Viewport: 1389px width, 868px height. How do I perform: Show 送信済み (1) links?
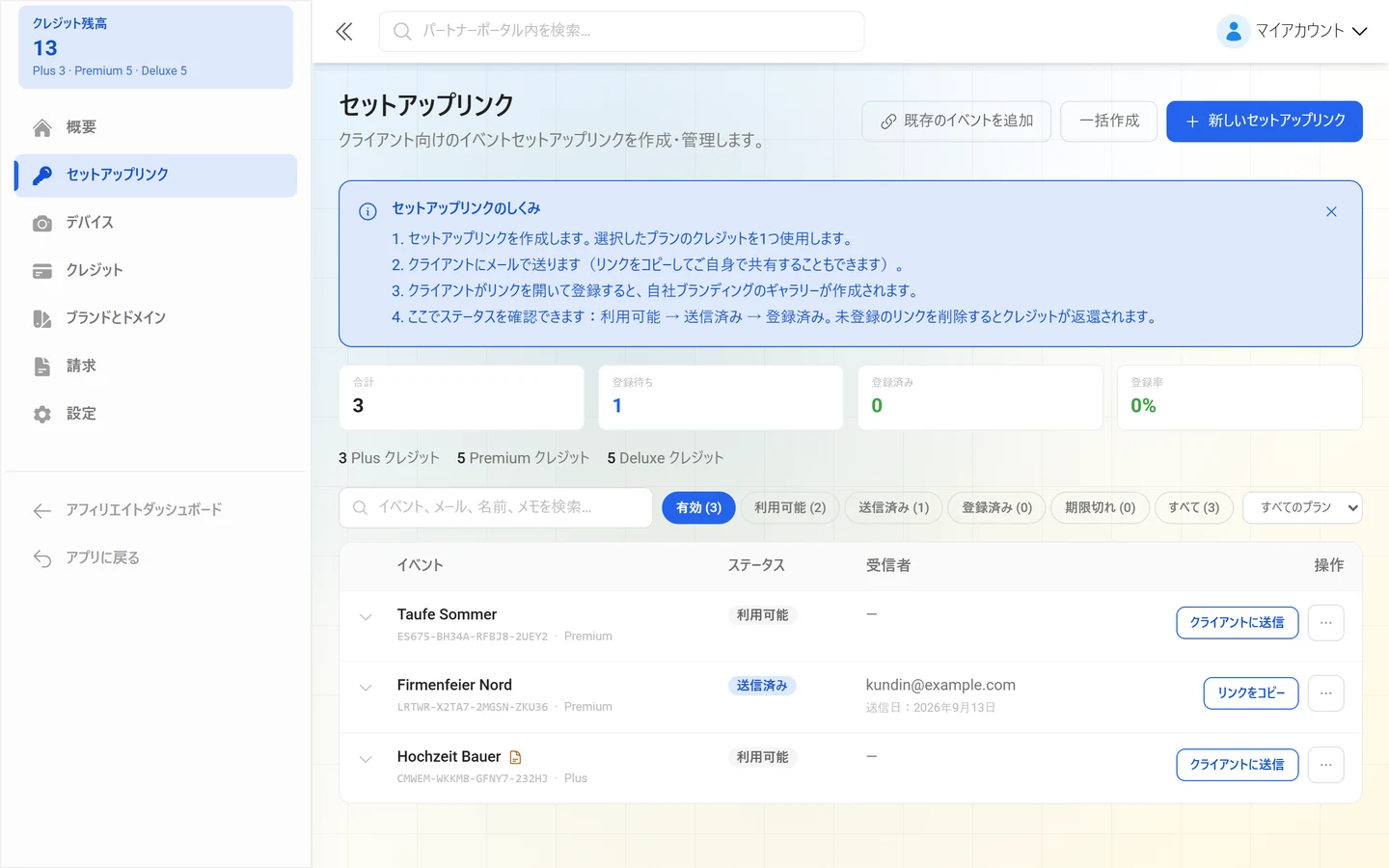pyautogui.click(x=893, y=507)
